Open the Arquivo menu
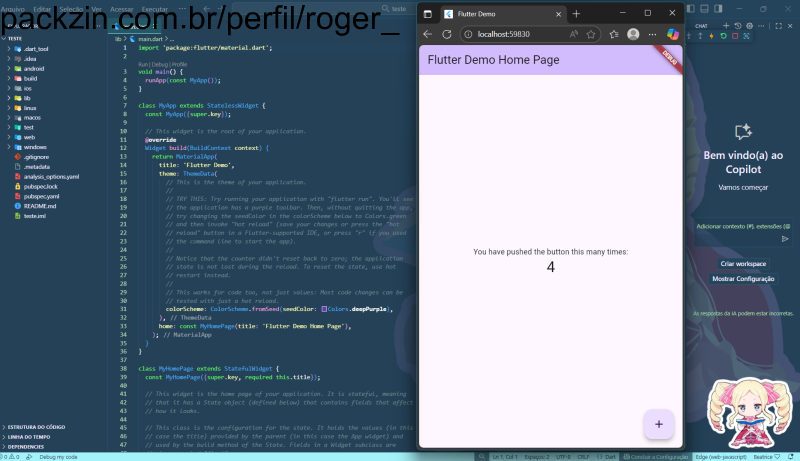This screenshot has height=461, width=800. pos(12,7)
